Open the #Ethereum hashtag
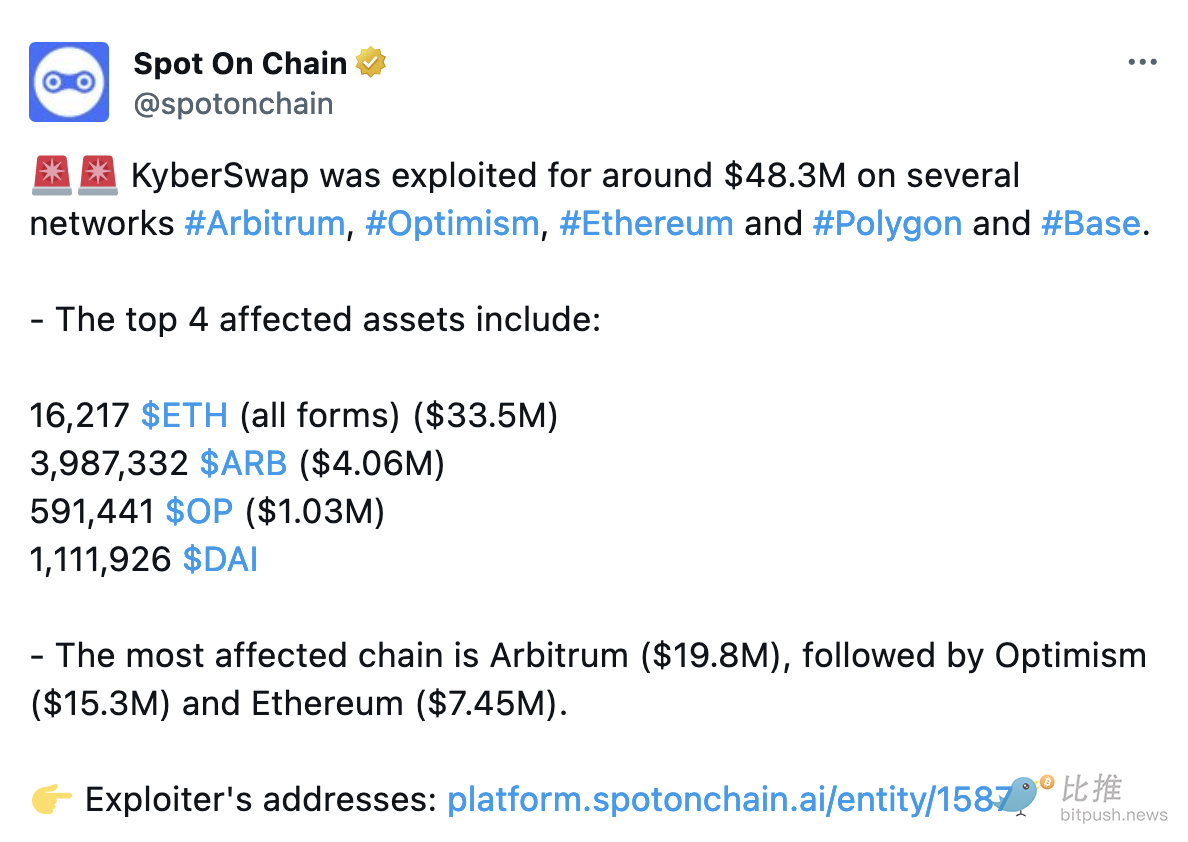Image resolution: width=1188 pixels, height=842 pixels. coord(646,224)
